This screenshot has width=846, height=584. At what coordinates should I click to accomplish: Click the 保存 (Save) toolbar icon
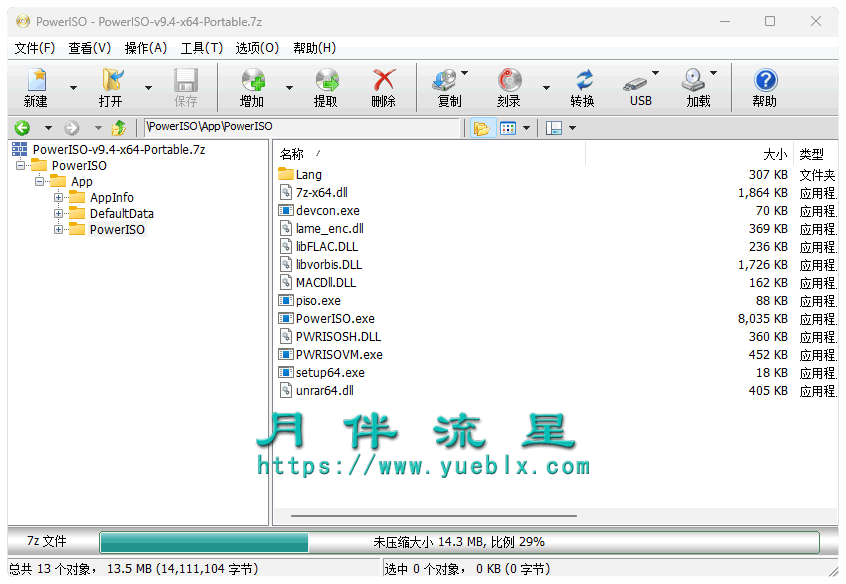click(186, 80)
